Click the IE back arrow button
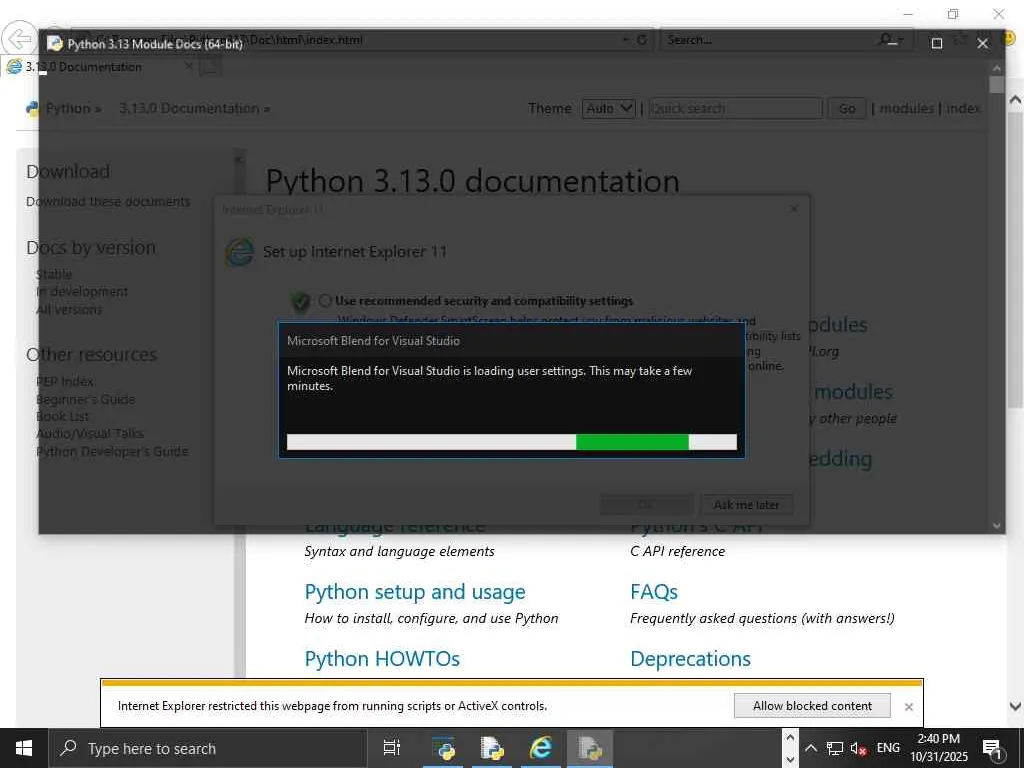This screenshot has width=1024, height=768. click(18, 39)
